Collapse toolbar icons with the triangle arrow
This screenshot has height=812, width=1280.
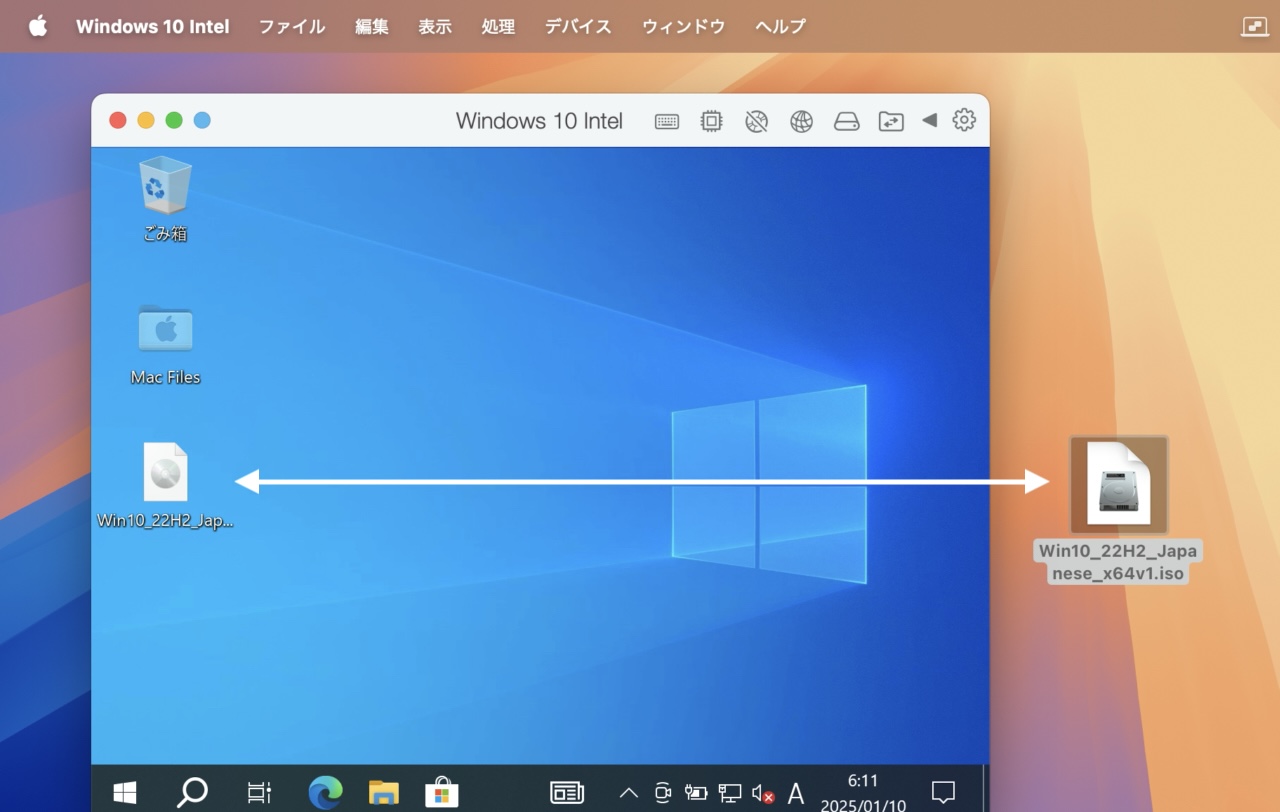(x=929, y=120)
